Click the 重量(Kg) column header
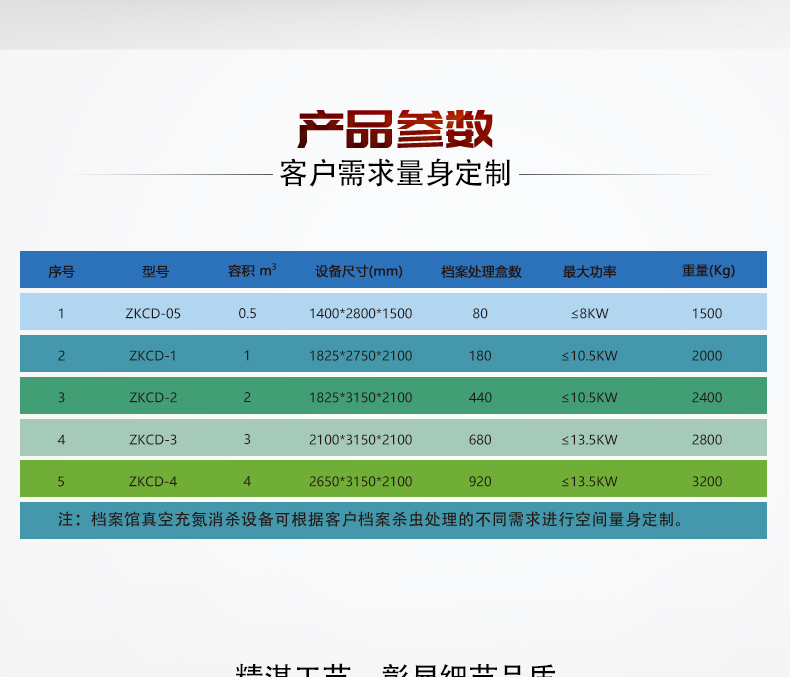 707,271
